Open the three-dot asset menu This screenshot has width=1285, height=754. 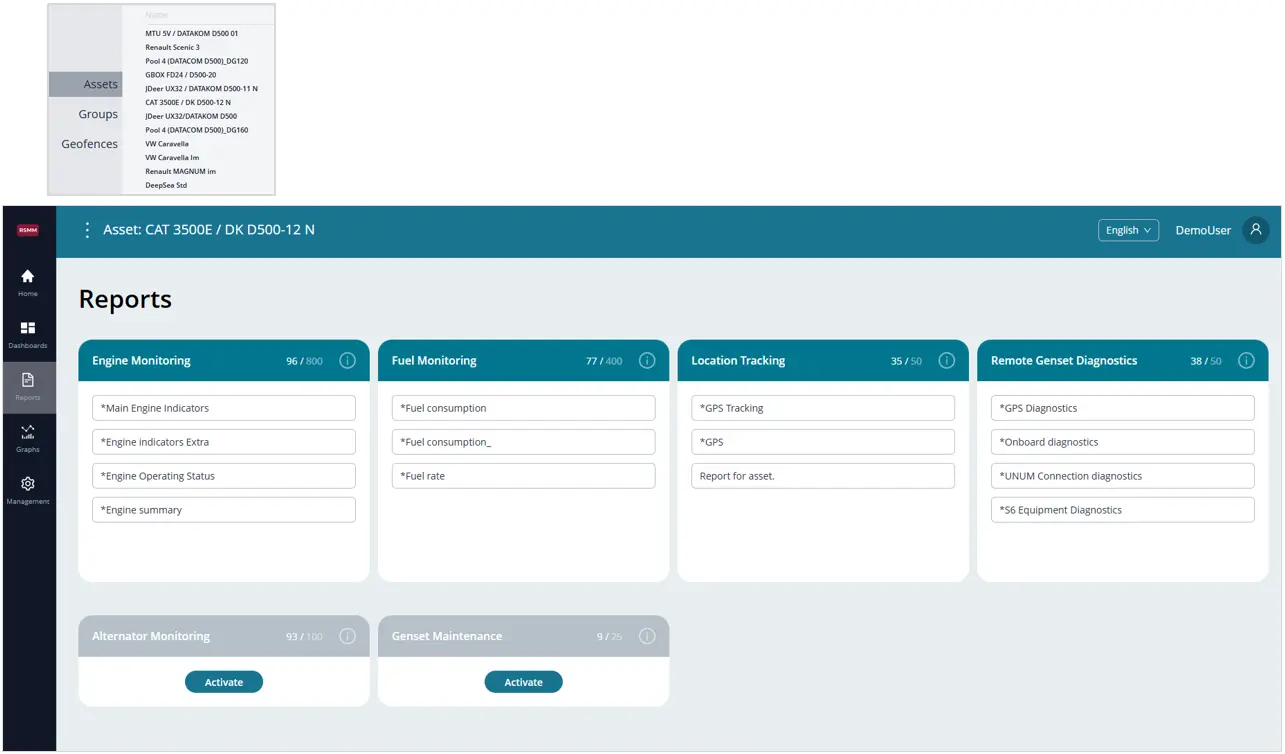coord(87,230)
